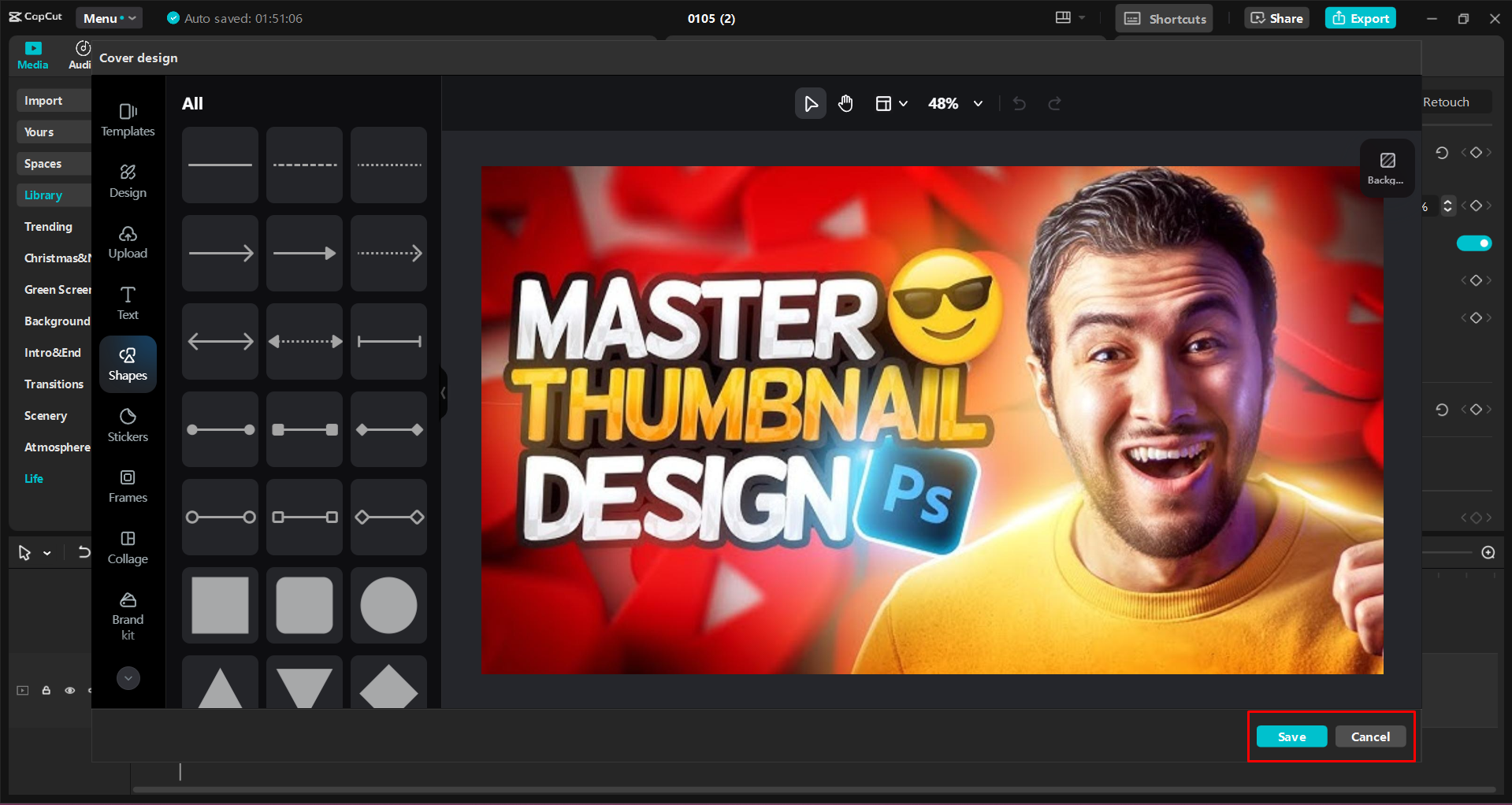Open the Brand kit panel
Image resolution: width=1512 pixels, height=805 pixels.
pos(128,614)
